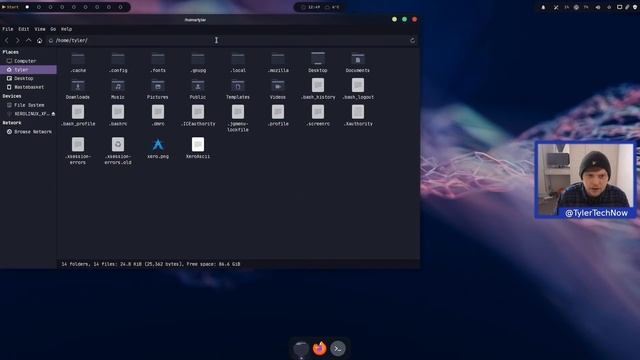The height and width of the screenshot is (360, 640).
Task: Select the .dmrc file
Action: pyautogui.click(x=158, y=116)
